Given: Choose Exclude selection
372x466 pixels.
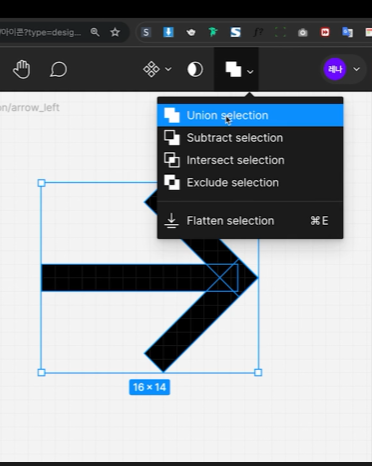Looking at the screenshot, I should coord(250,182).
